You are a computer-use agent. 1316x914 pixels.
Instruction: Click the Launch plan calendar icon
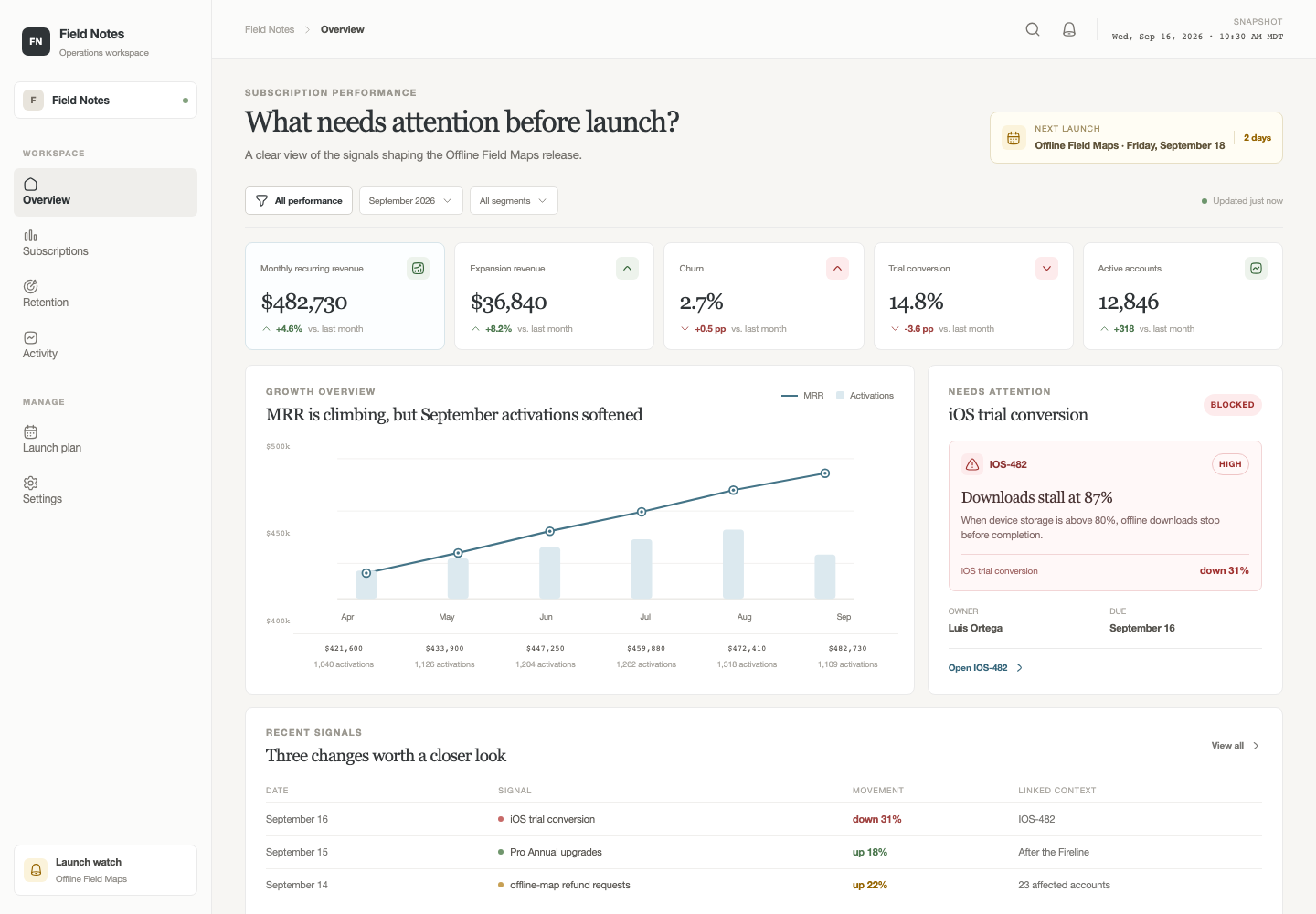click(30, 431)
